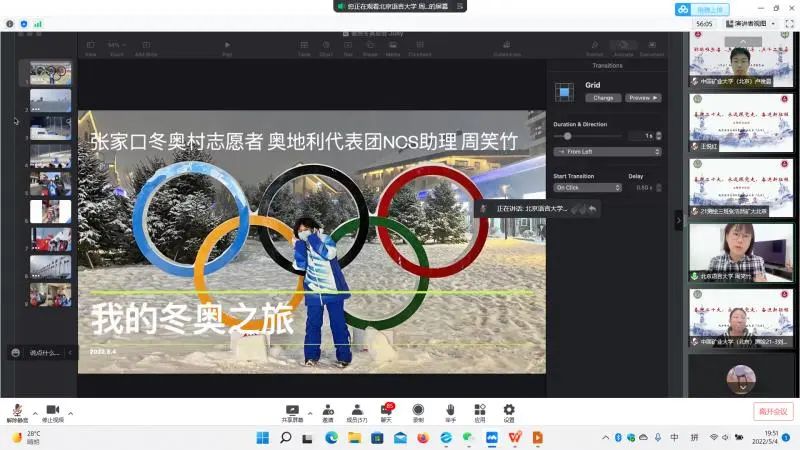800x450 pixels.
Task: Click the red leave meeting button (离开会议)
Action: [772, 411]
